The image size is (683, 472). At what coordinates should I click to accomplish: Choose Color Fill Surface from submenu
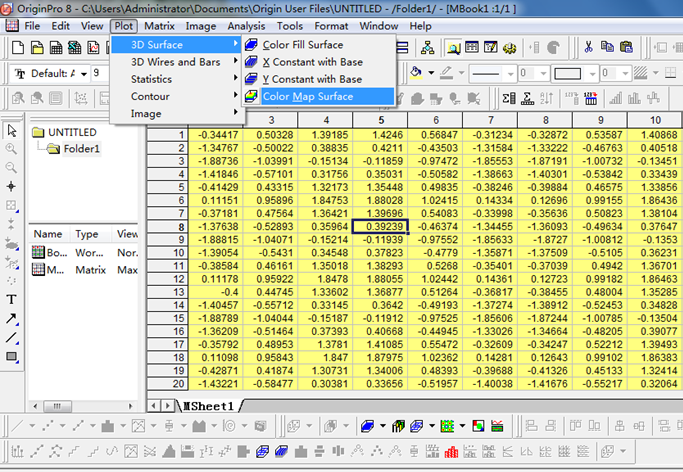click(319, 45)
